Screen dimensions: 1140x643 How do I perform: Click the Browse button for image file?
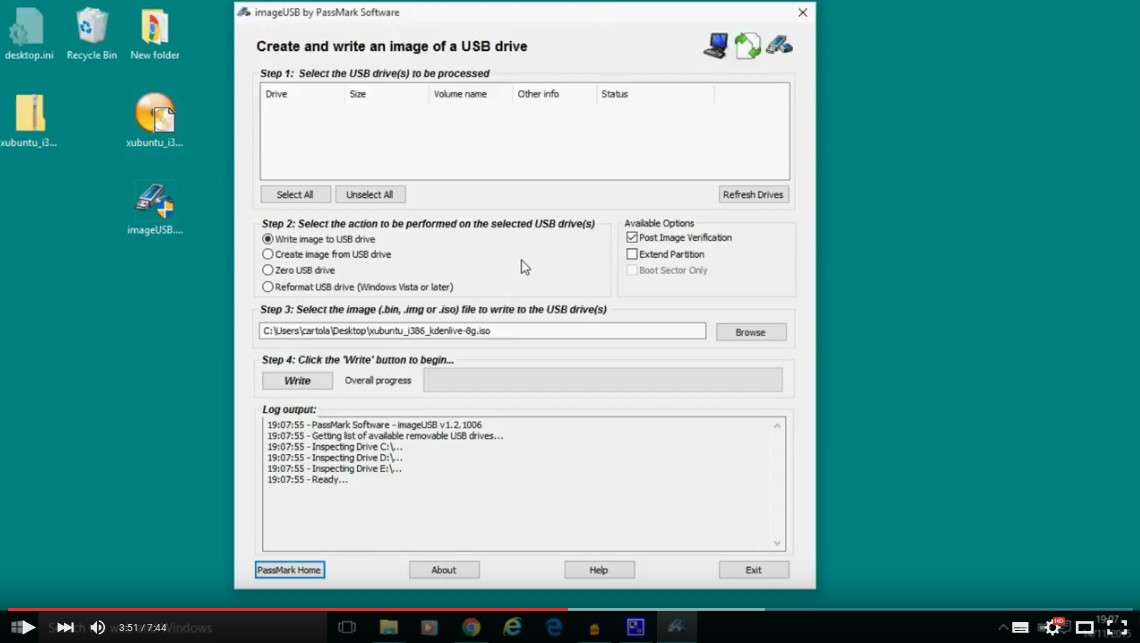point(750,332)
